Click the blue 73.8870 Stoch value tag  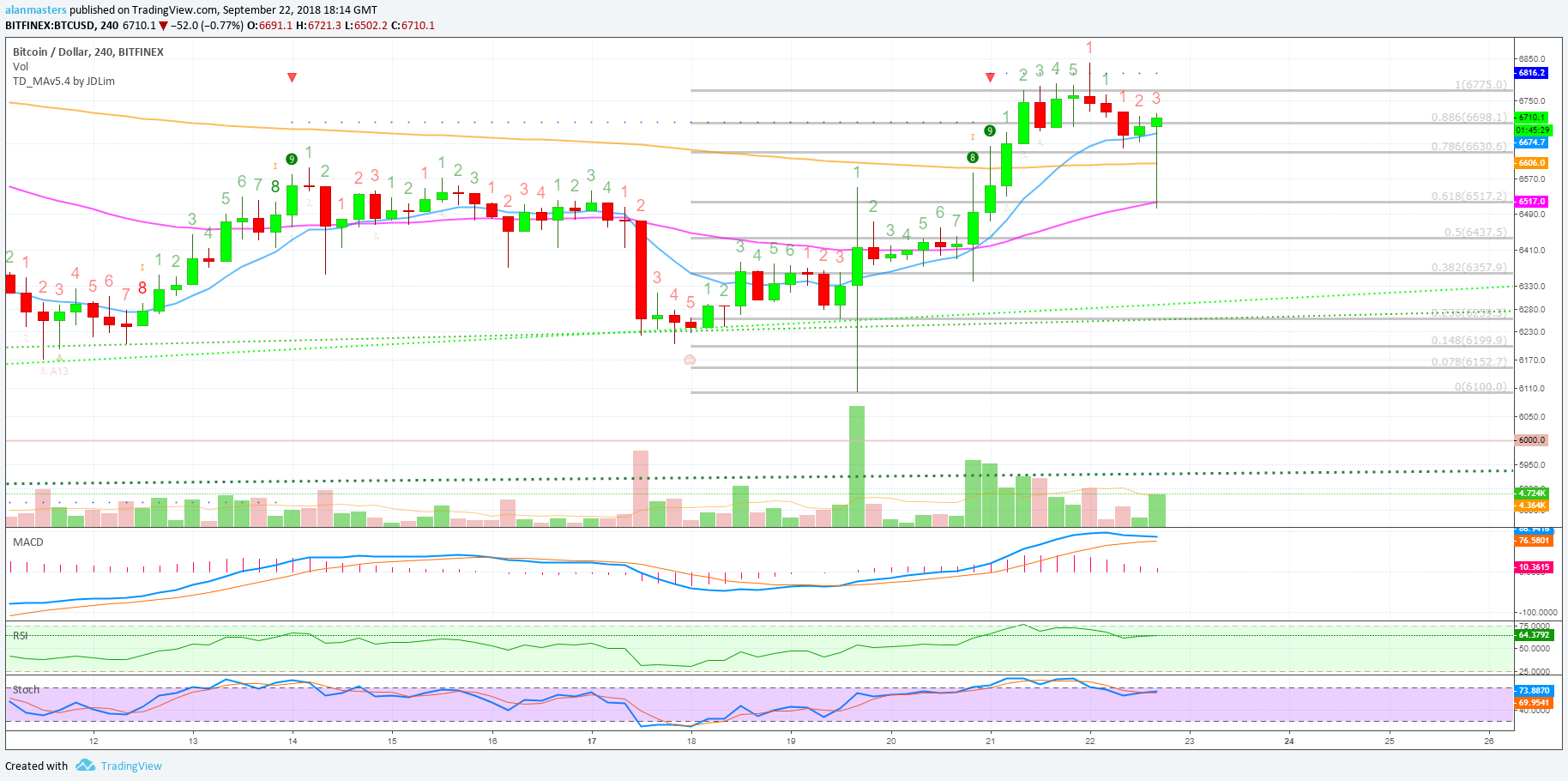1534,691
